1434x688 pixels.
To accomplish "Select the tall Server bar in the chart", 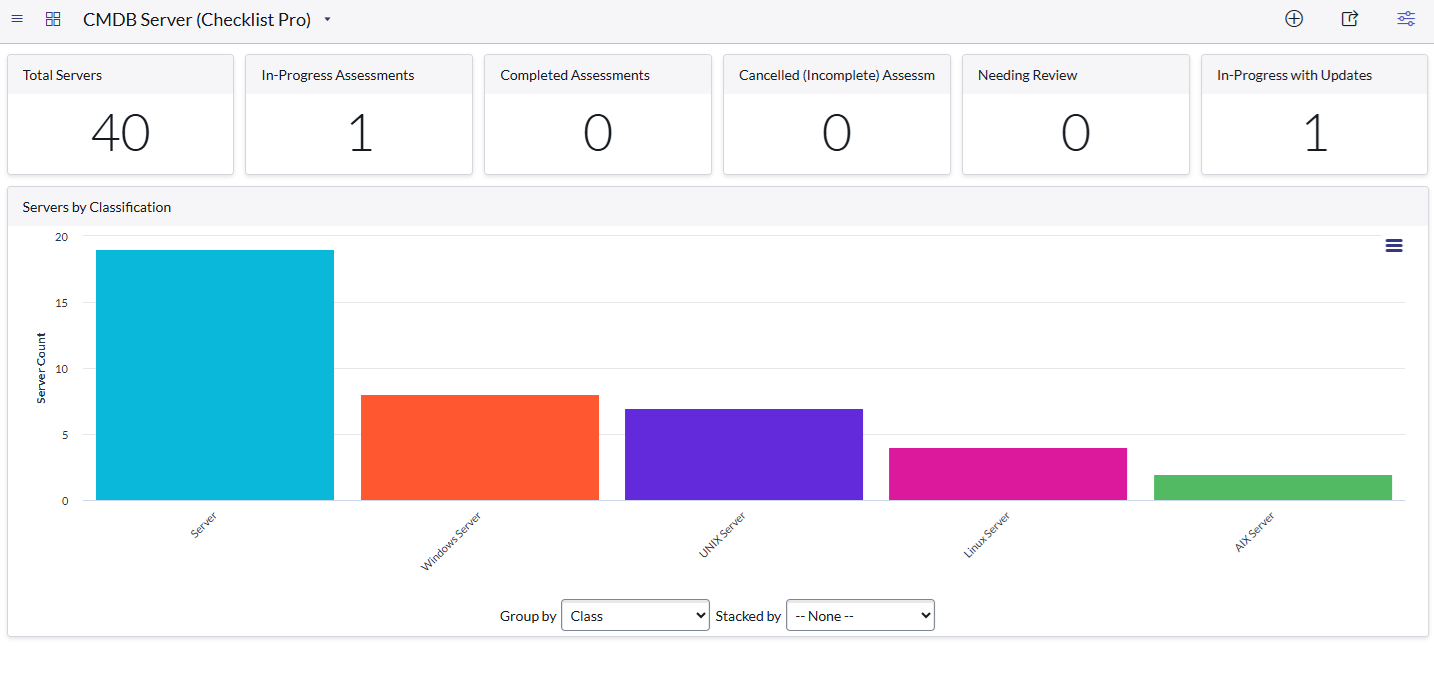I will pos(214,374).
